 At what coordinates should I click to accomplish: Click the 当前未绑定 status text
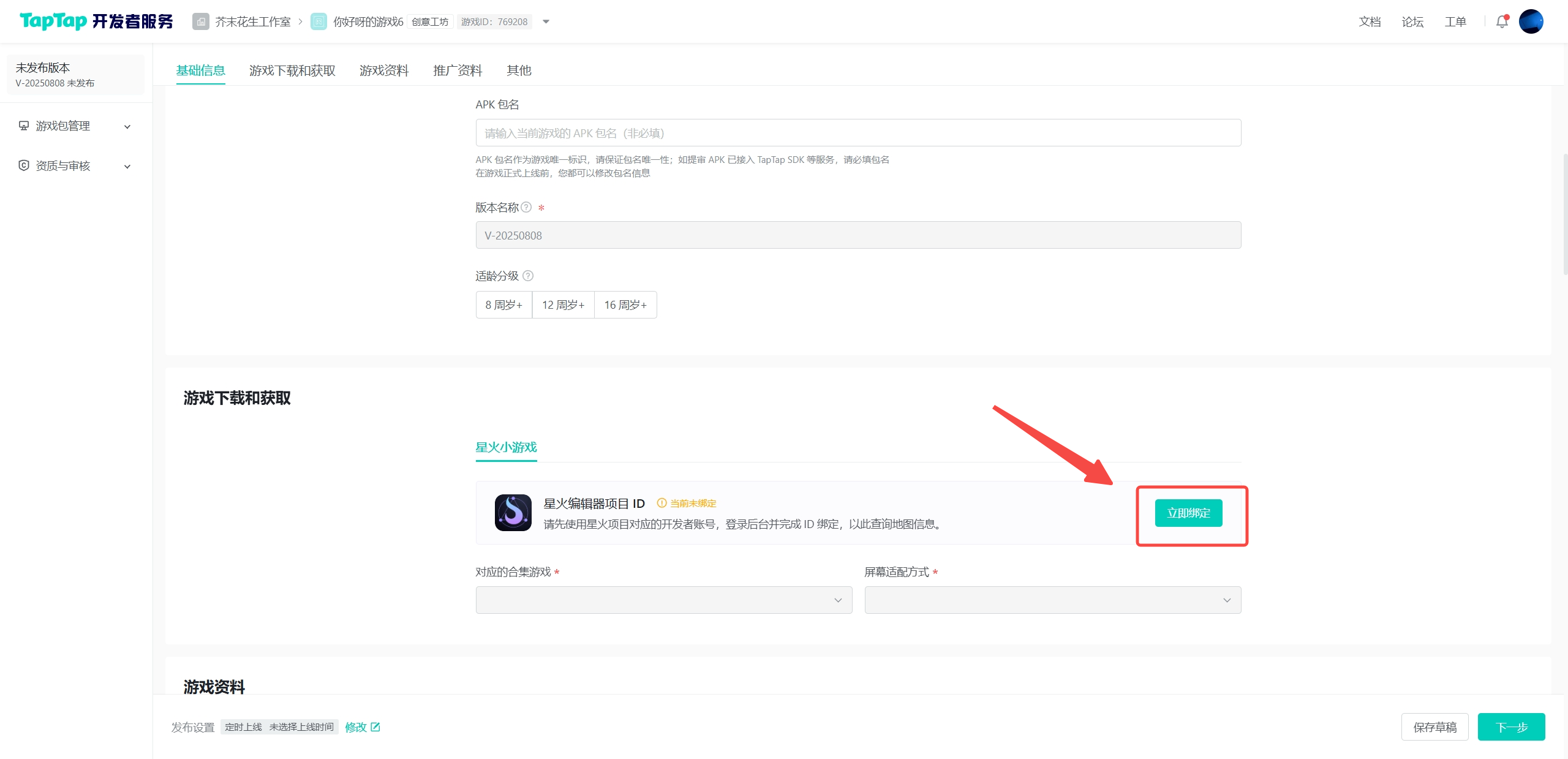click(x=693, y=503)
